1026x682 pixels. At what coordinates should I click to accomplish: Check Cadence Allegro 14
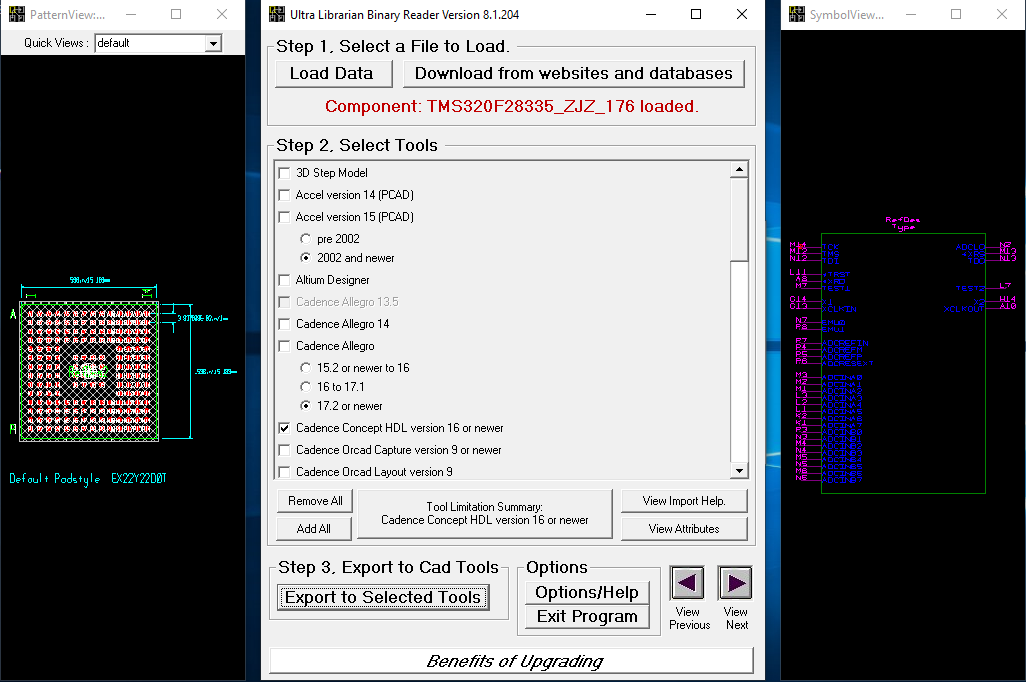tap(284, 324)
